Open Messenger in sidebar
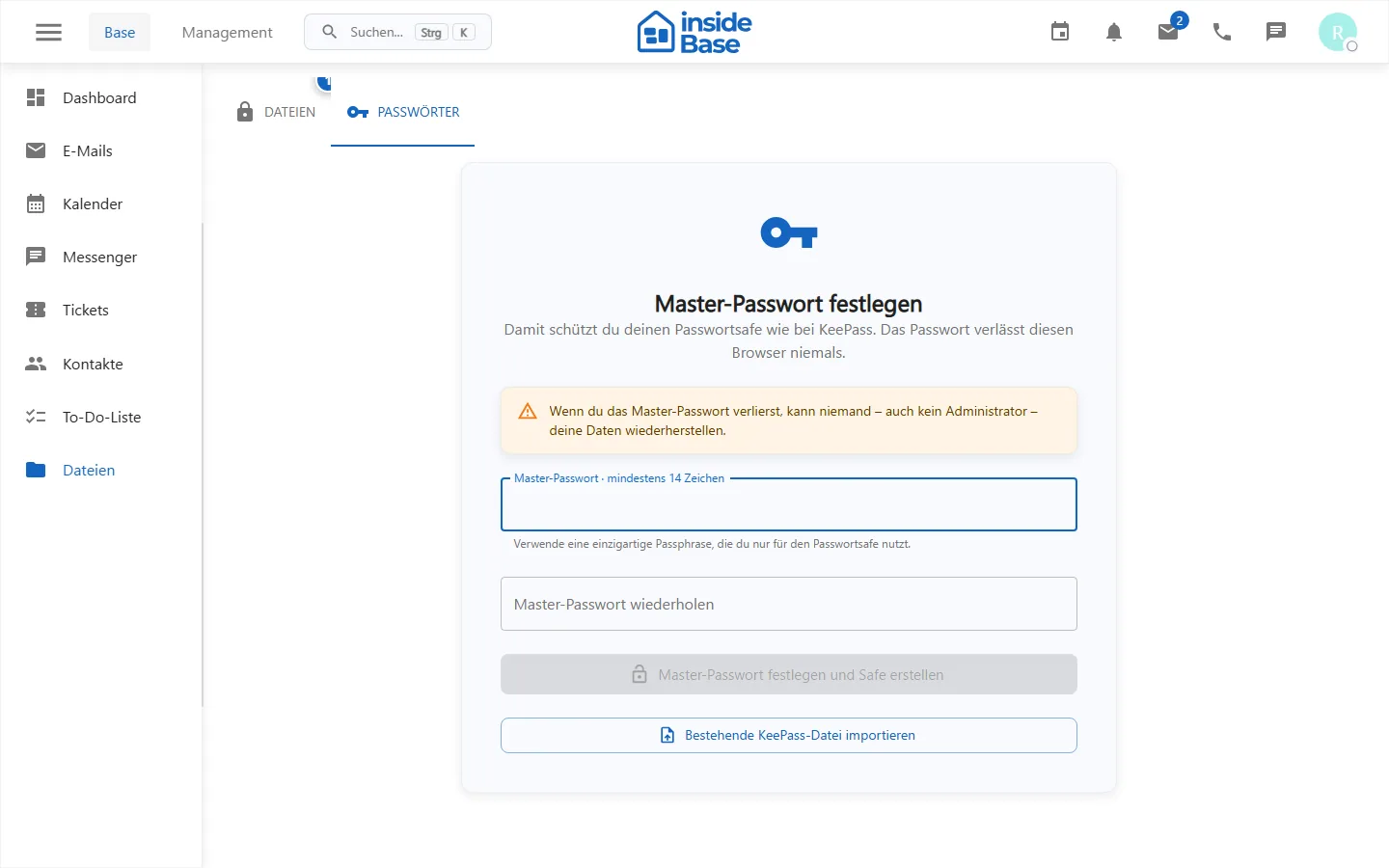This screenshot has height=868, width=1389. tap(101, 257)
